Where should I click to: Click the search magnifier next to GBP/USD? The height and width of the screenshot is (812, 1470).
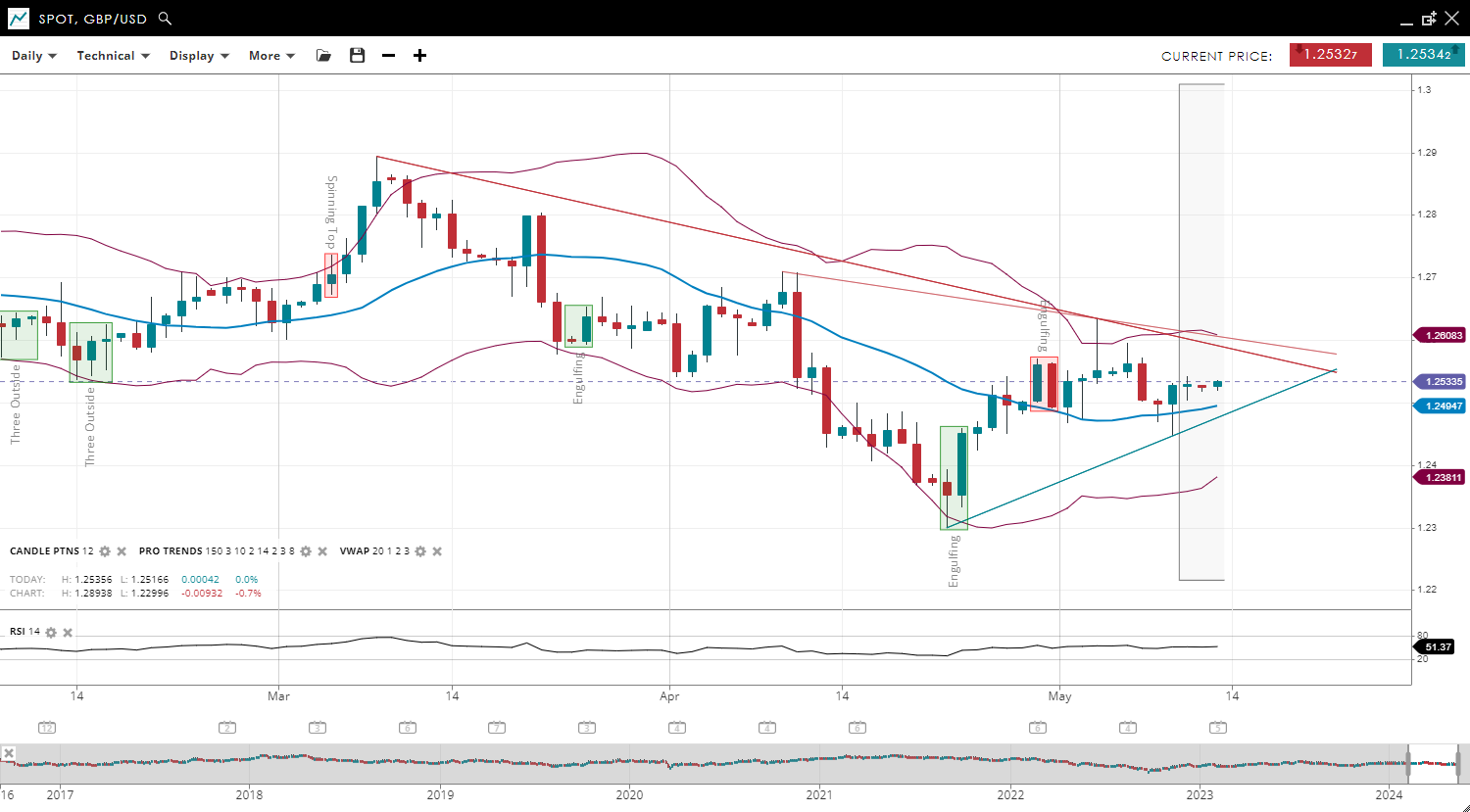[x=165, y=19]
